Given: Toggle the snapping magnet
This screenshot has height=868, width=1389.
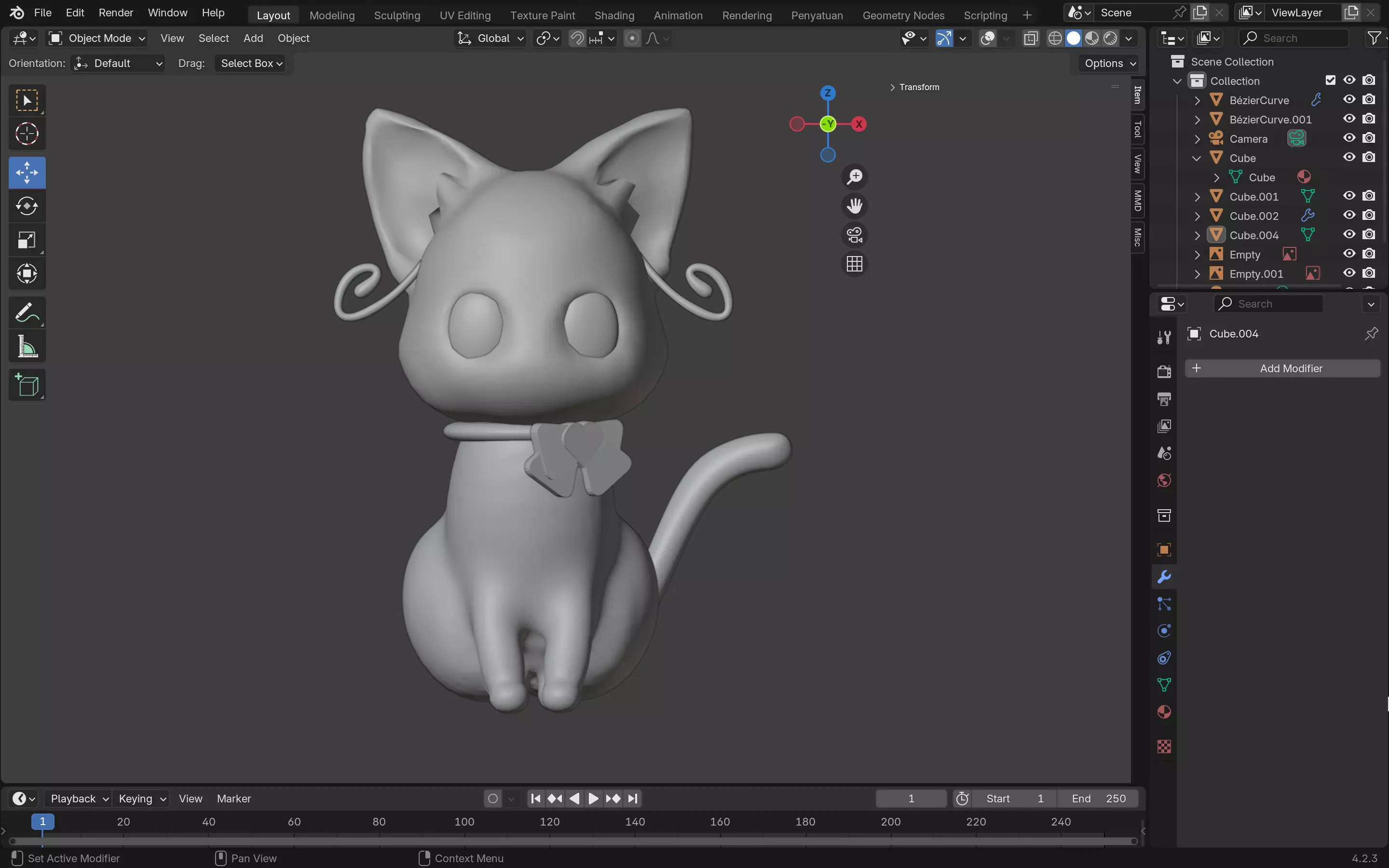Looking at the screenshot, I should click(x=577, y=39).
